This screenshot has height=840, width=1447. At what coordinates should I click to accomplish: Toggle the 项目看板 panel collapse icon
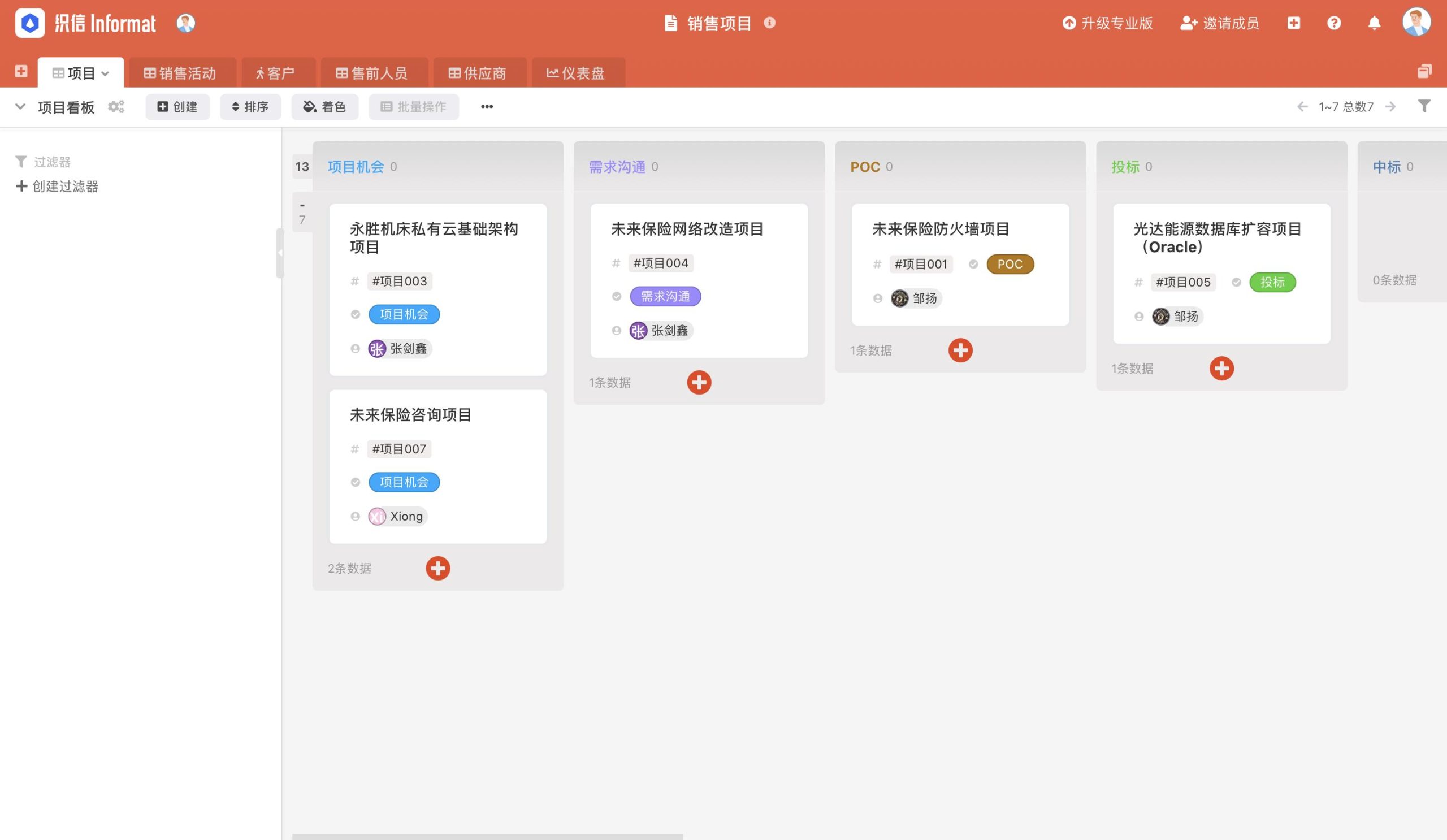[x=20, y=107]
